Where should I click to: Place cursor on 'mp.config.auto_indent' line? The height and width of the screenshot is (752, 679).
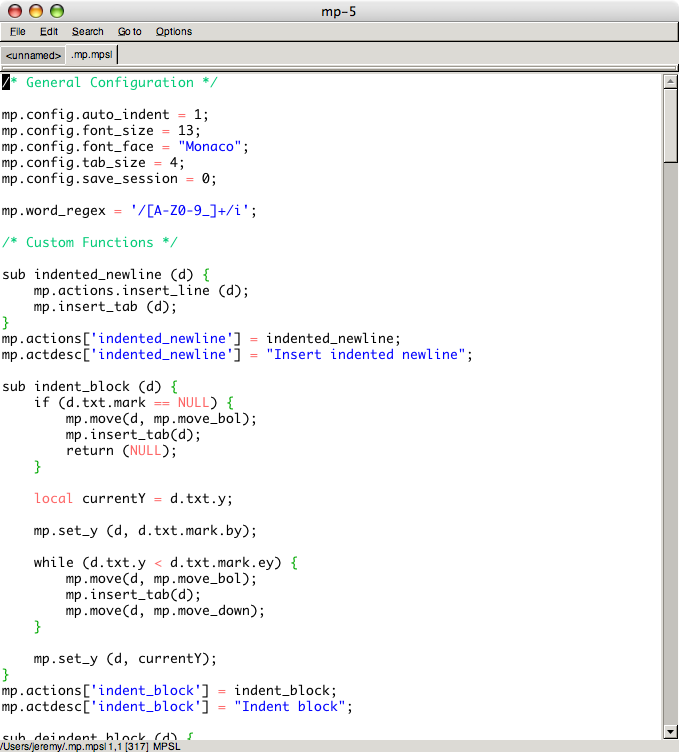point(105,115)
